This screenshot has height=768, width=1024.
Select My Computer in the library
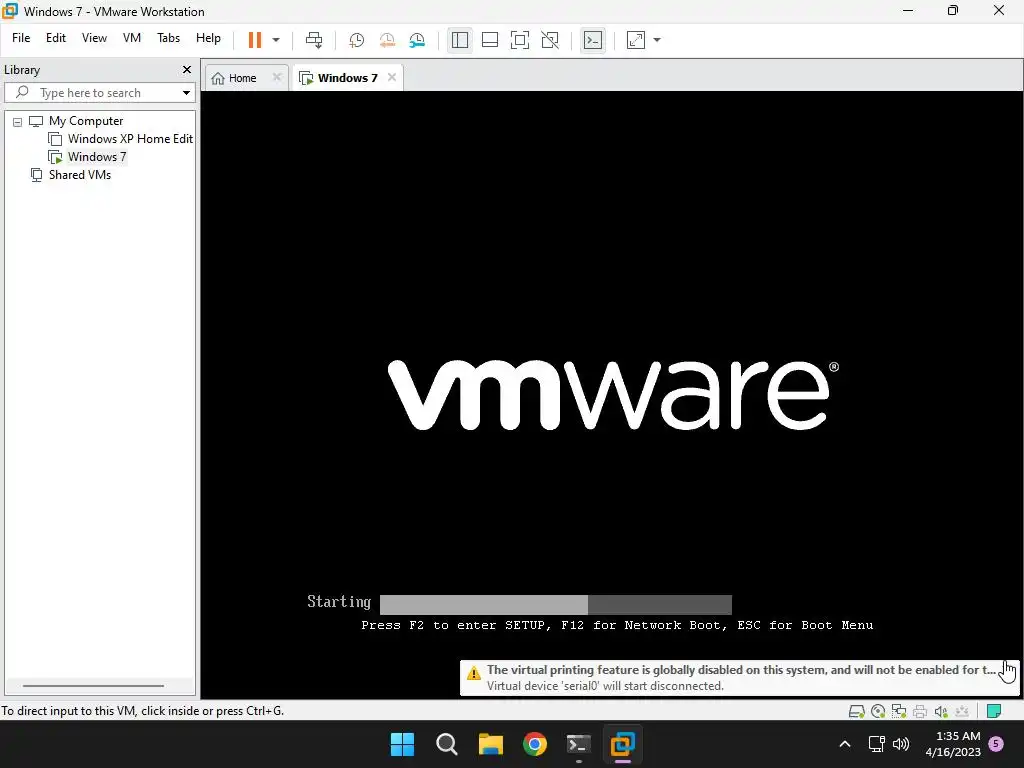pos(86,121)
